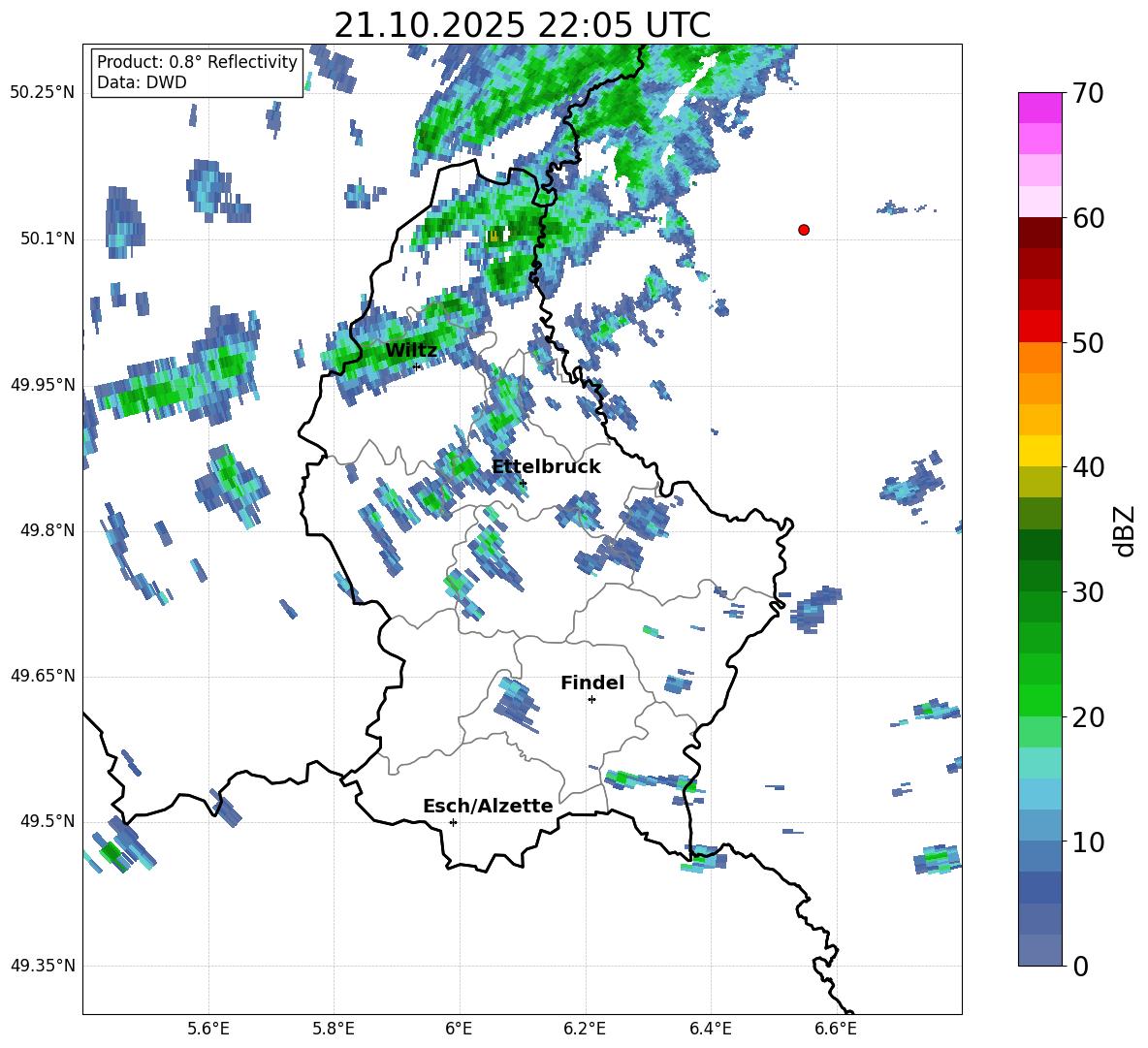The width and height of the screenshot is (1148, 1048).
Task: Click the light blue colorbar segment just above the 10 tick
Action: (1040, 825)
